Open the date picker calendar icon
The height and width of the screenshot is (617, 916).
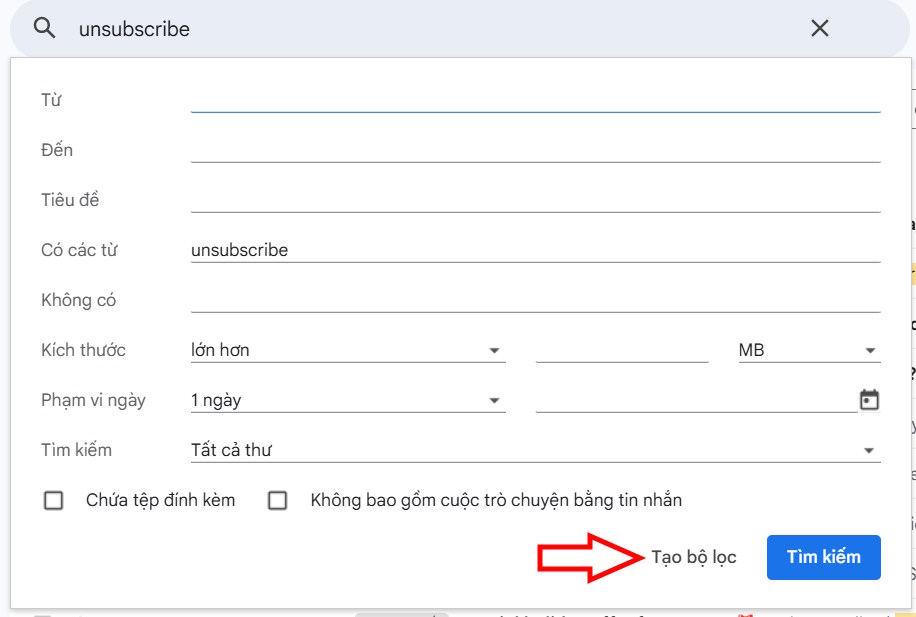point(868,399)
